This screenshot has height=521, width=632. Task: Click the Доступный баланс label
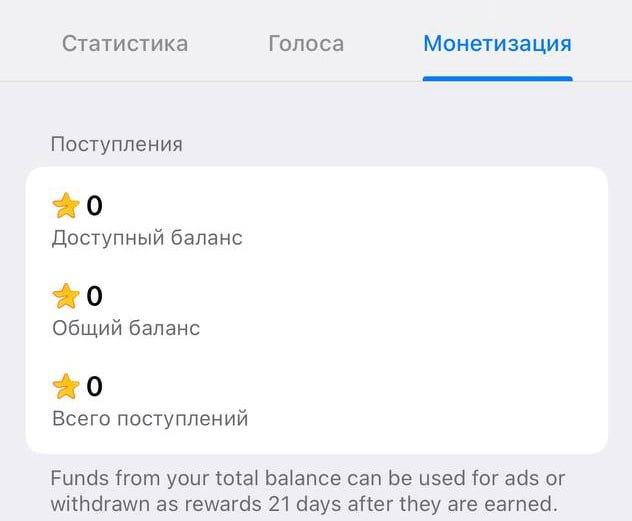[x=147, y=238]
